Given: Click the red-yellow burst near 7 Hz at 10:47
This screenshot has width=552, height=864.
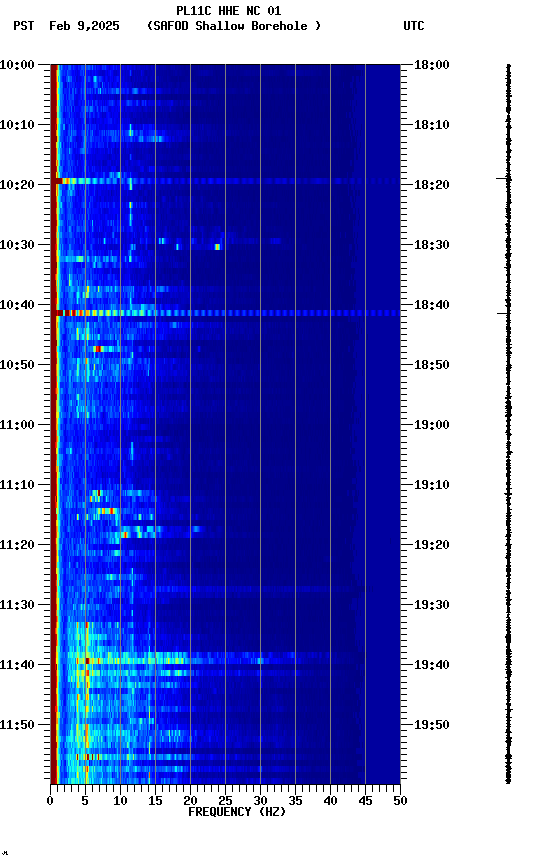Looking at the screenshot, I should click(x=99, y=349).
